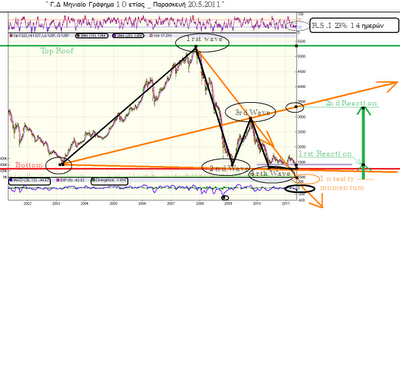Click the 2500 price axis label
This screenshot has width=400, height=373.
pos(301,132)
